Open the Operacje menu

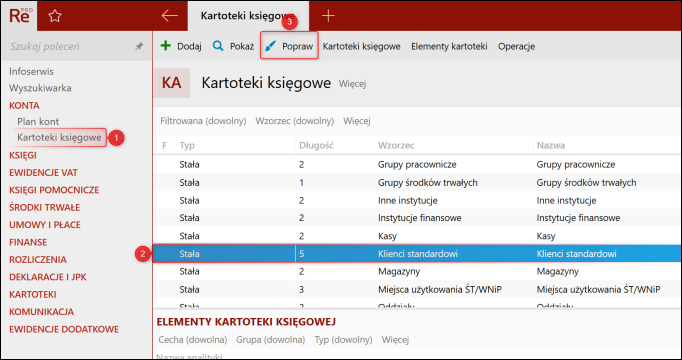(x=516, y=46)
